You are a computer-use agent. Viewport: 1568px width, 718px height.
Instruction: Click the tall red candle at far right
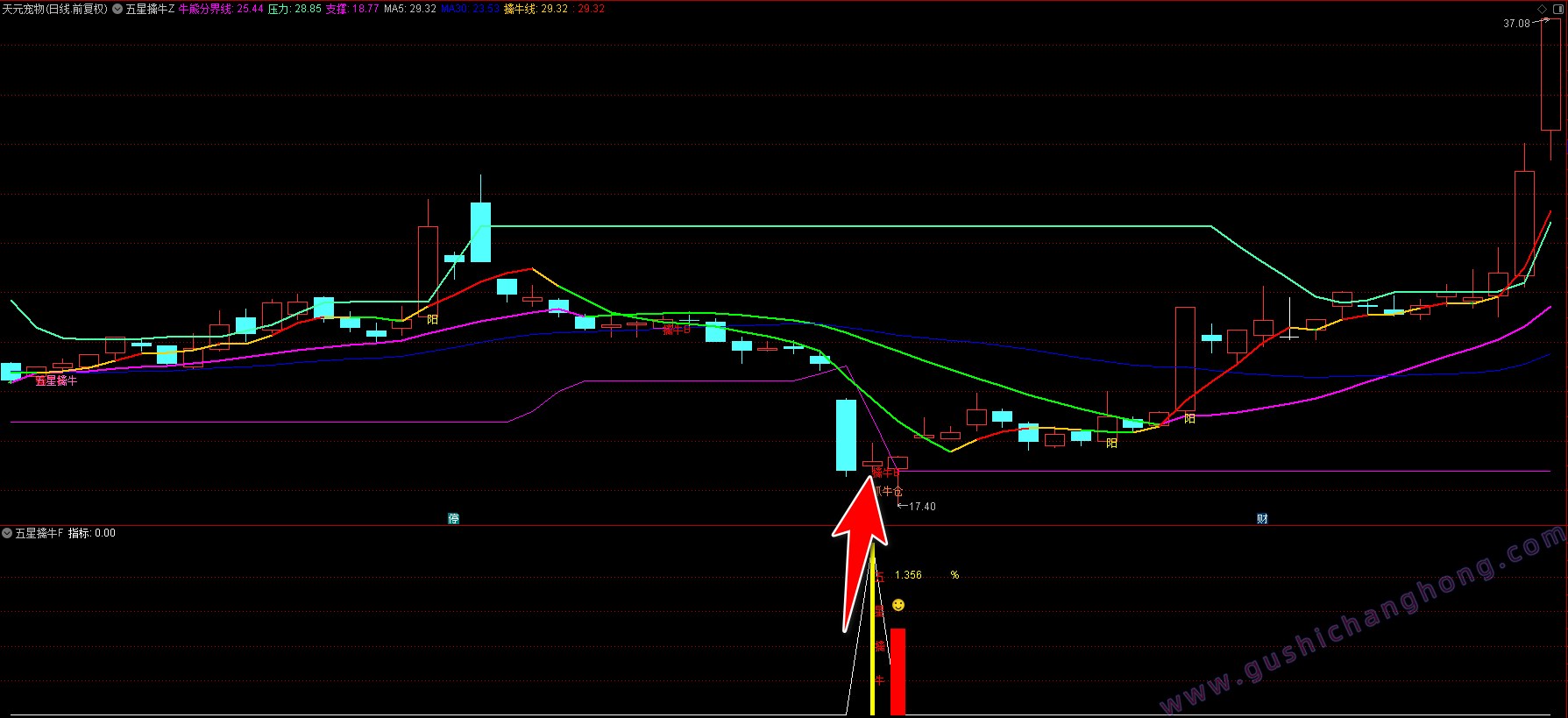click(x=1550, y=75)
